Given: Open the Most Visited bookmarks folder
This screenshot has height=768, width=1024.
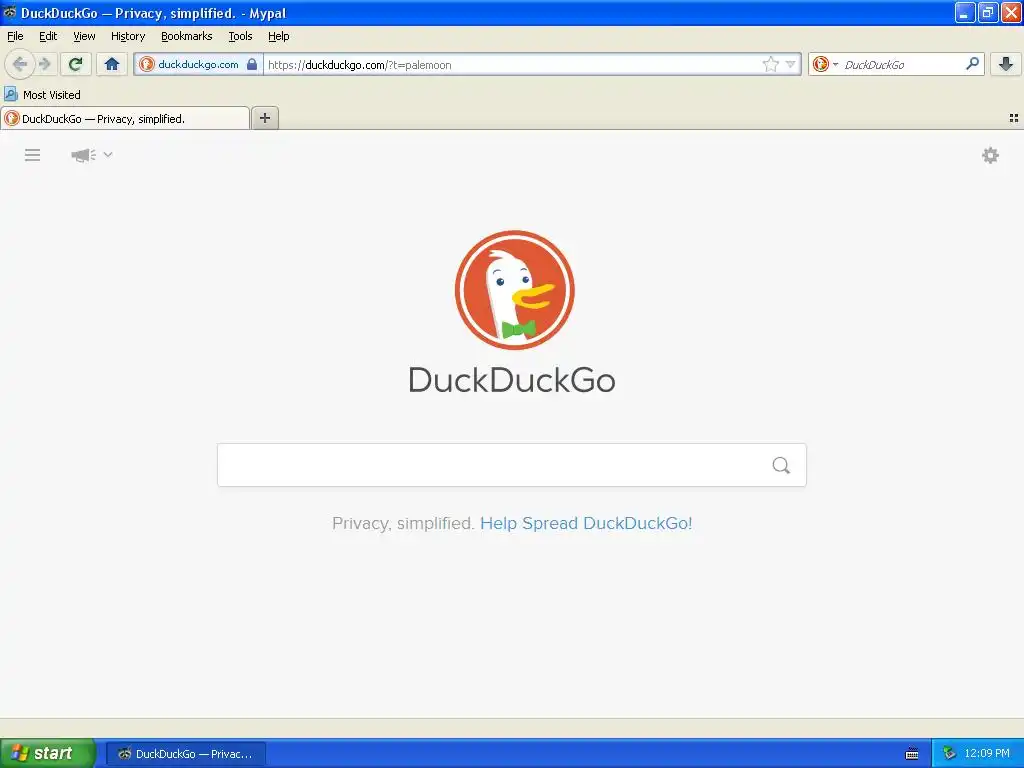Looking at the screenshot, I should (42, 95).
